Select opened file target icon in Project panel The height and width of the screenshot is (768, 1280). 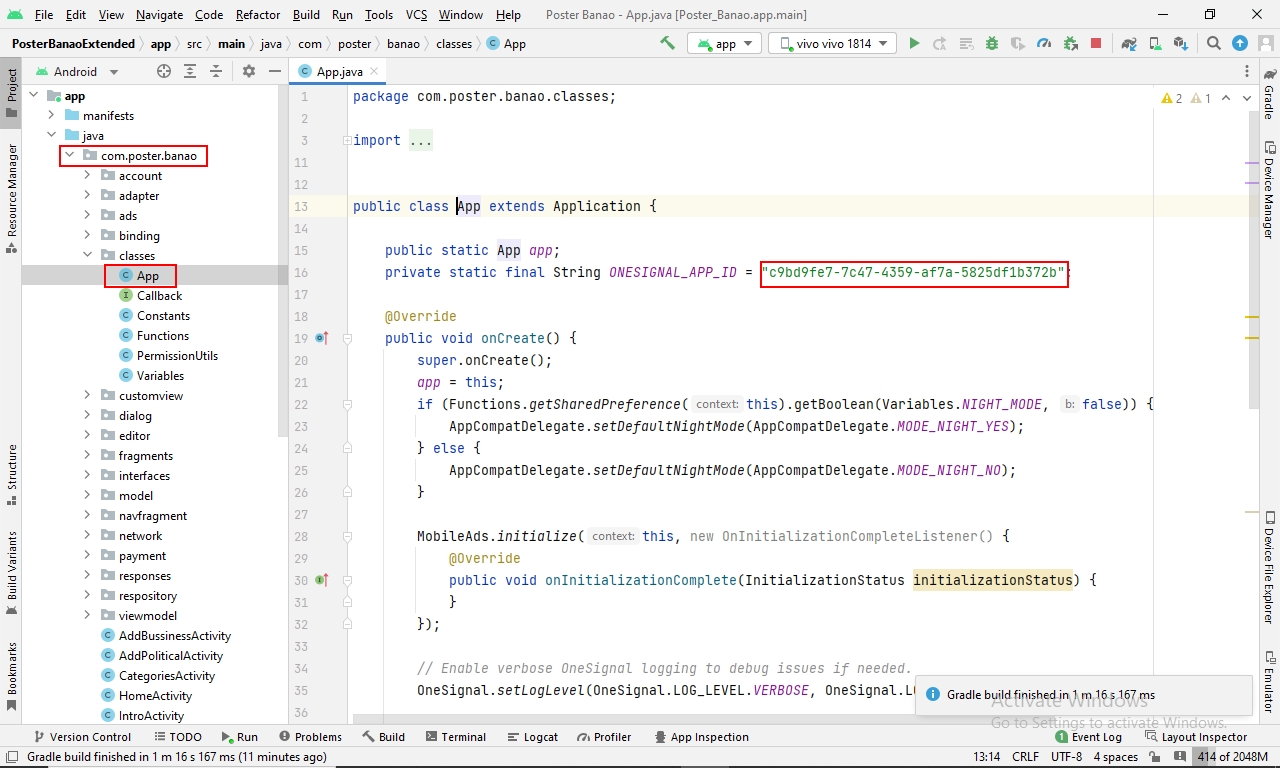(164, 71)
